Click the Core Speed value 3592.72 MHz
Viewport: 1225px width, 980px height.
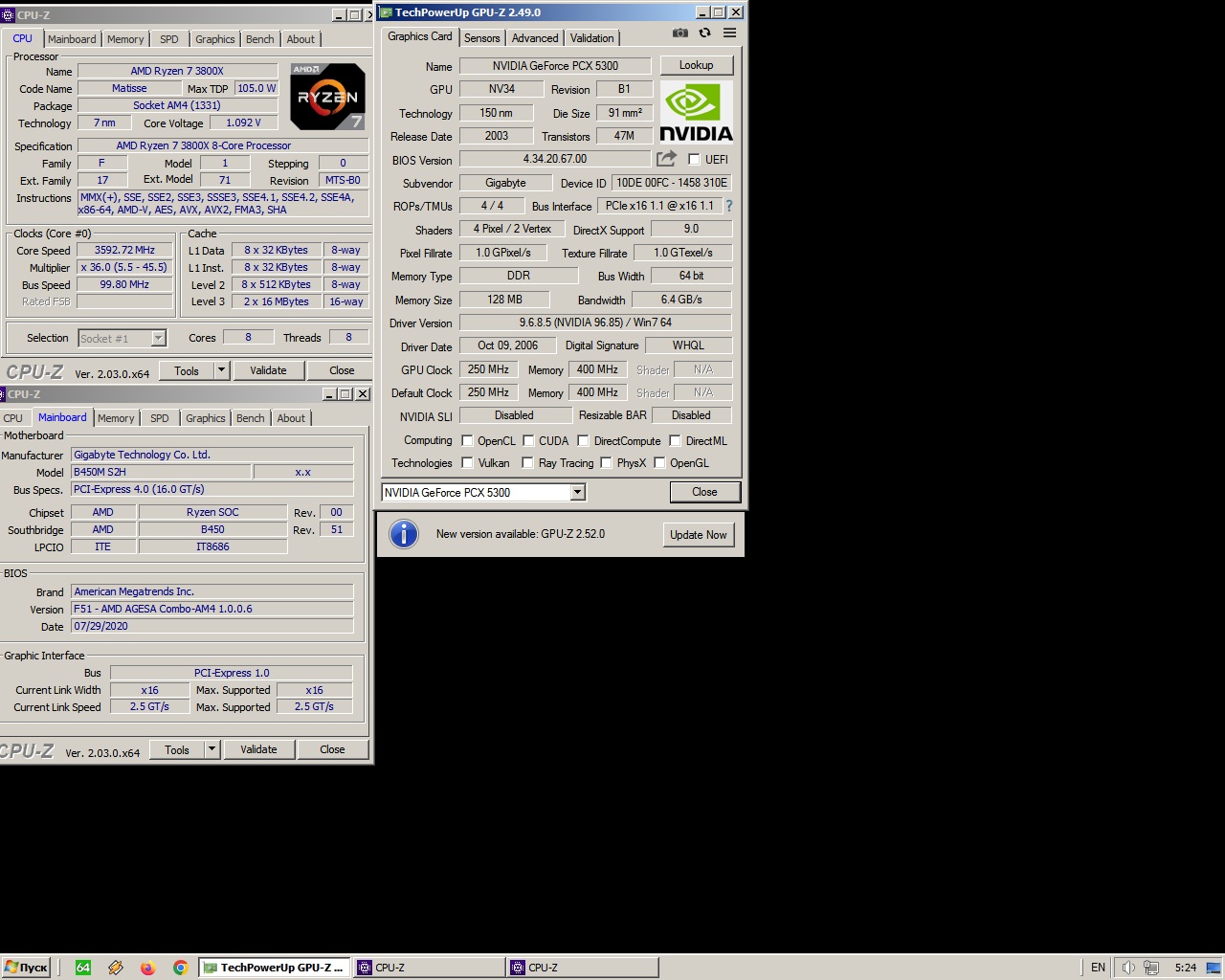tap(124, 250)
